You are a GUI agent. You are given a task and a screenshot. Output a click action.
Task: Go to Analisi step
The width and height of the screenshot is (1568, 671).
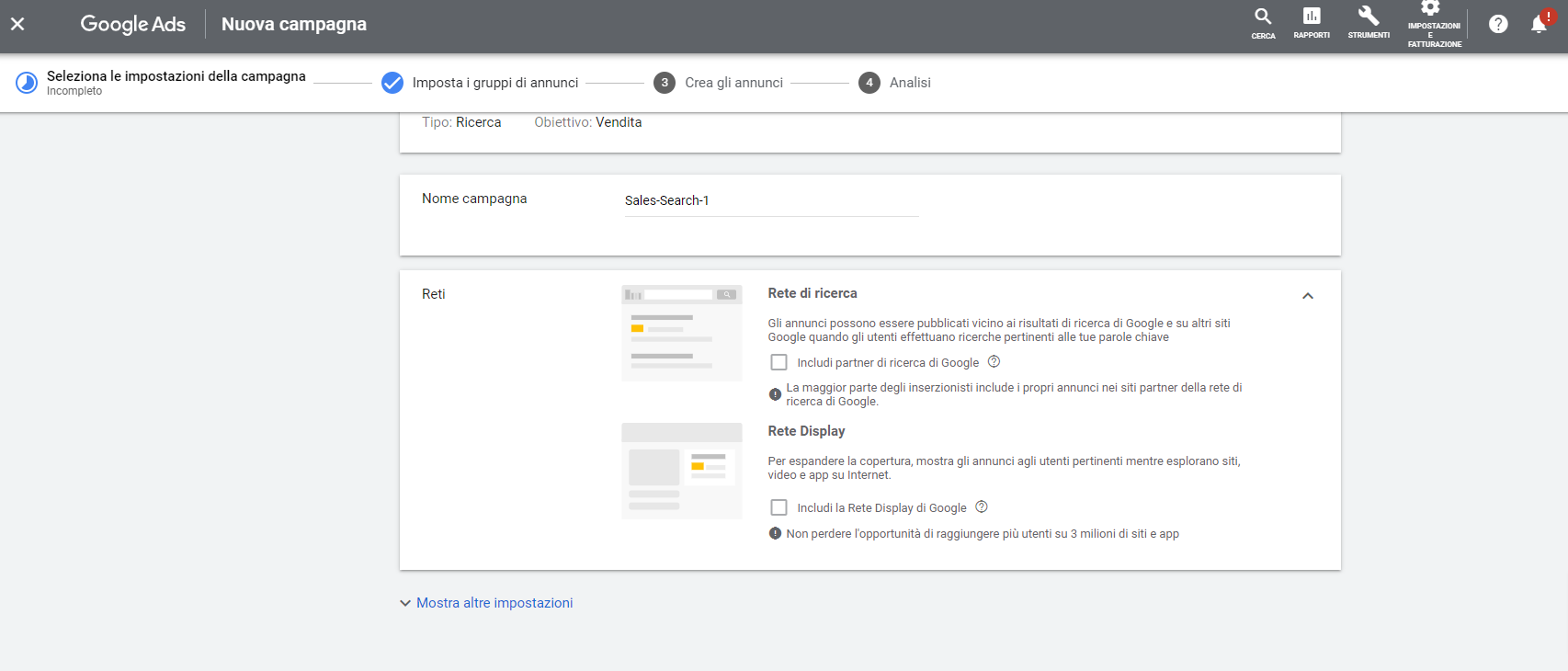click(910, 83)
